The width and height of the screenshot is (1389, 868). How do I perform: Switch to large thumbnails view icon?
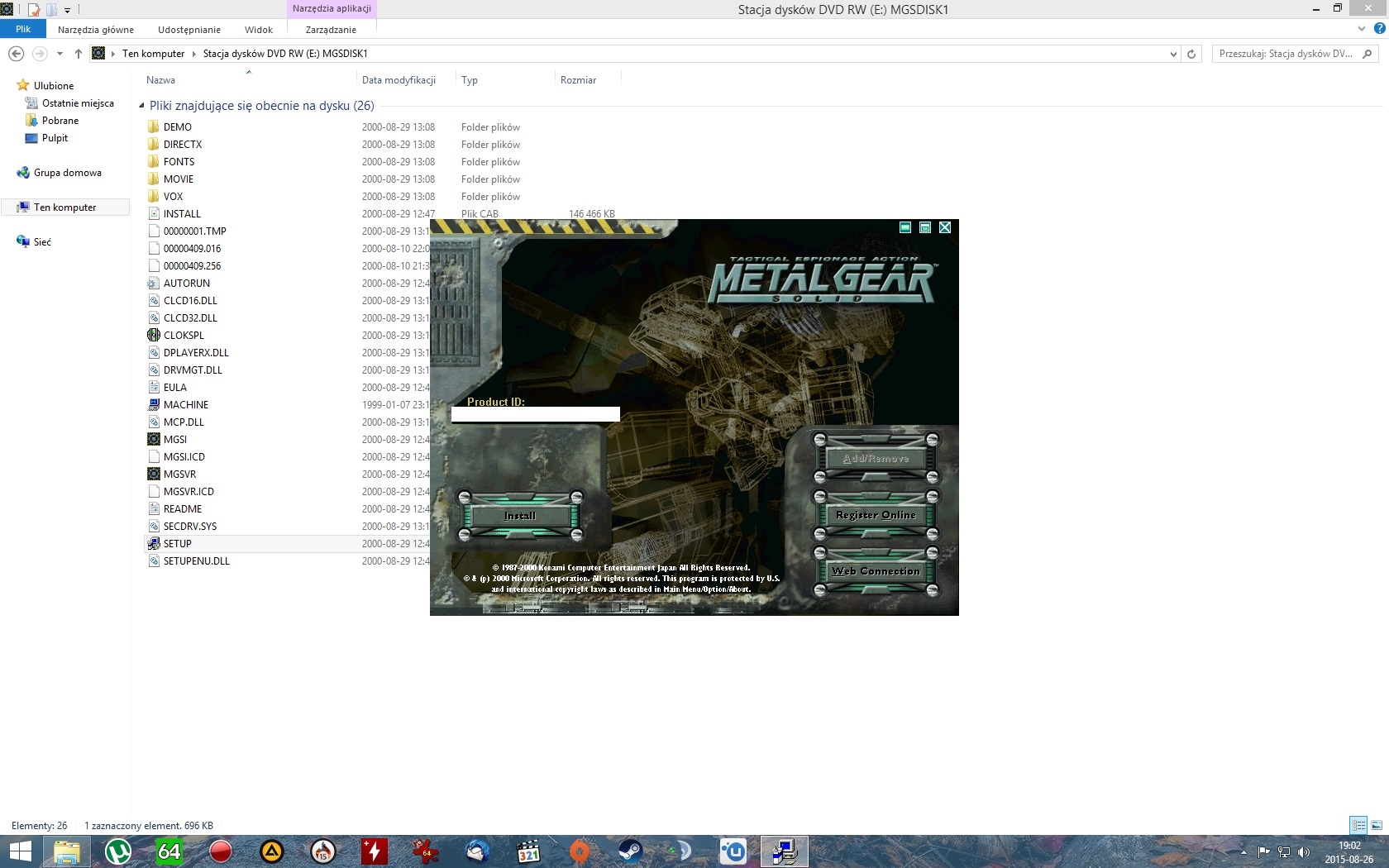(x=1377, y=825)
